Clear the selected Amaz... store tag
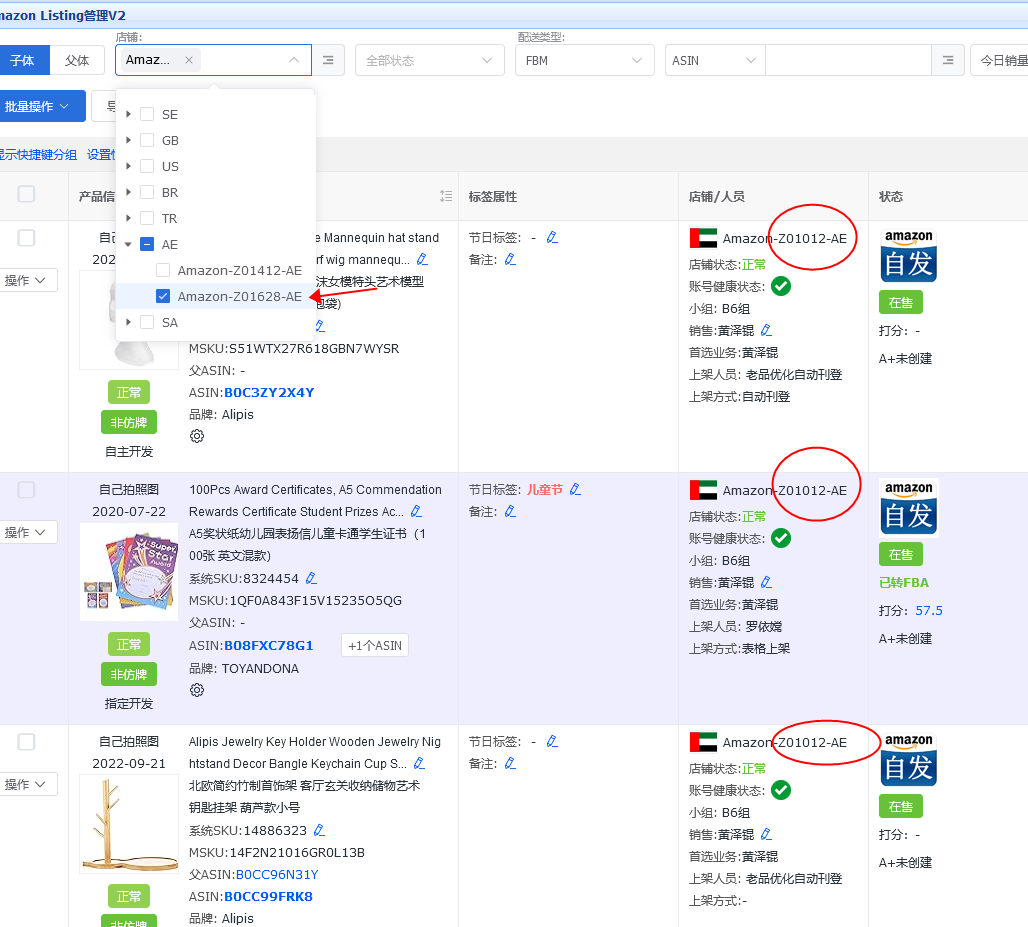 click(x=189, y=60)
